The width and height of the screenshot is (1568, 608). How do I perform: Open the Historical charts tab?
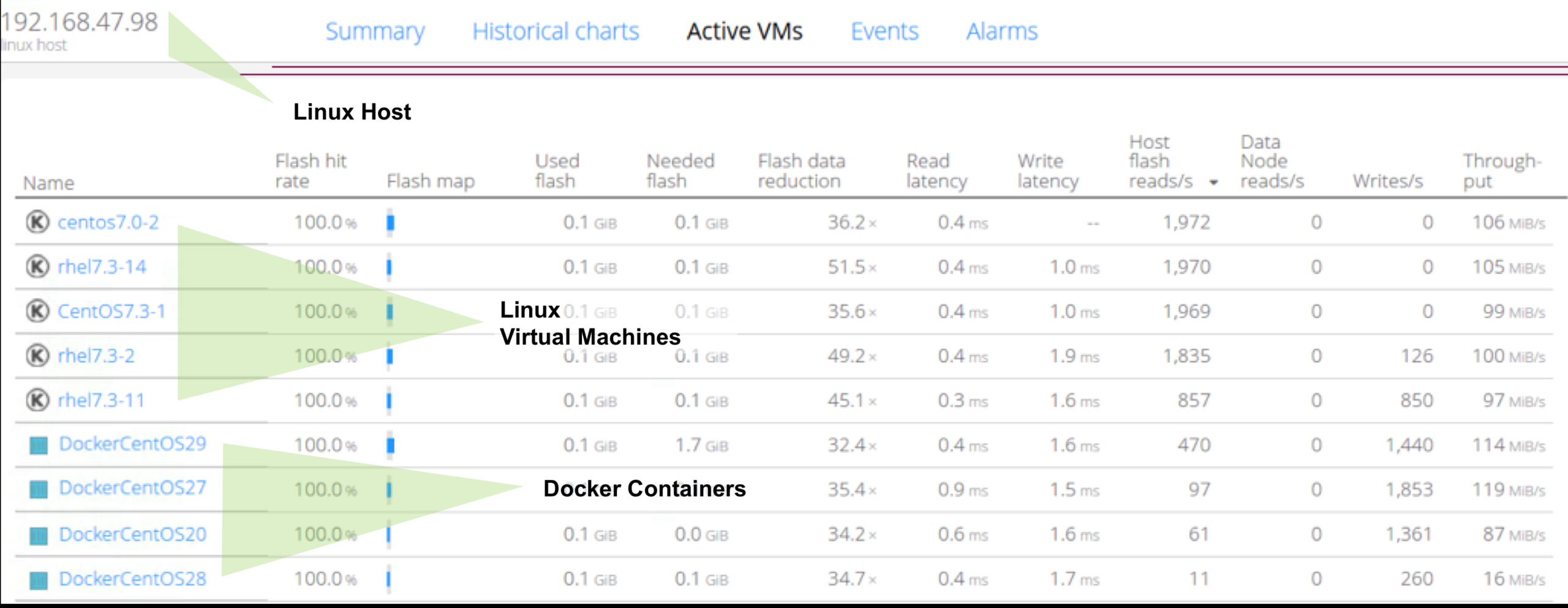556,31
